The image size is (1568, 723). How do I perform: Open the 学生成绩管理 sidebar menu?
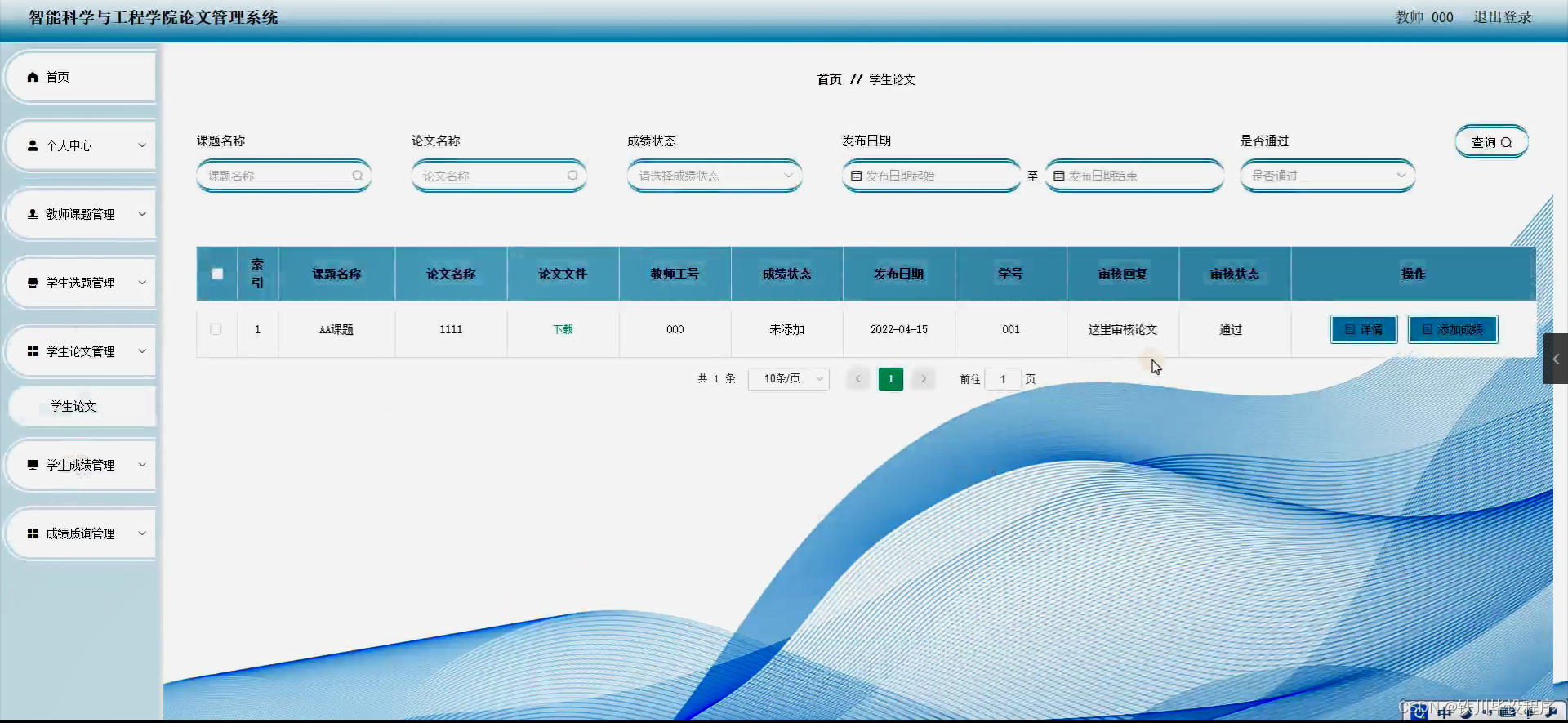(80, 465)
